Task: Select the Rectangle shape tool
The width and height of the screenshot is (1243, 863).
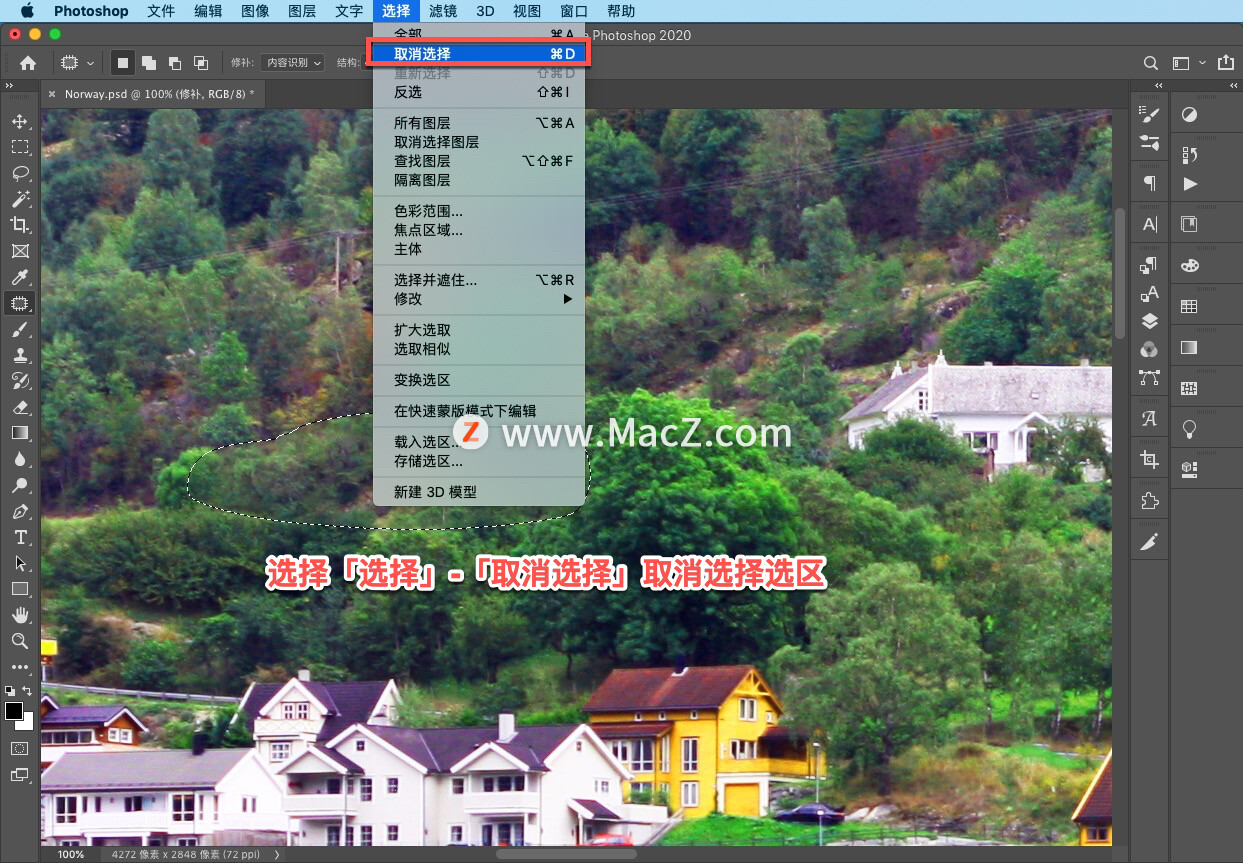Action: click(x=20, y=589)
